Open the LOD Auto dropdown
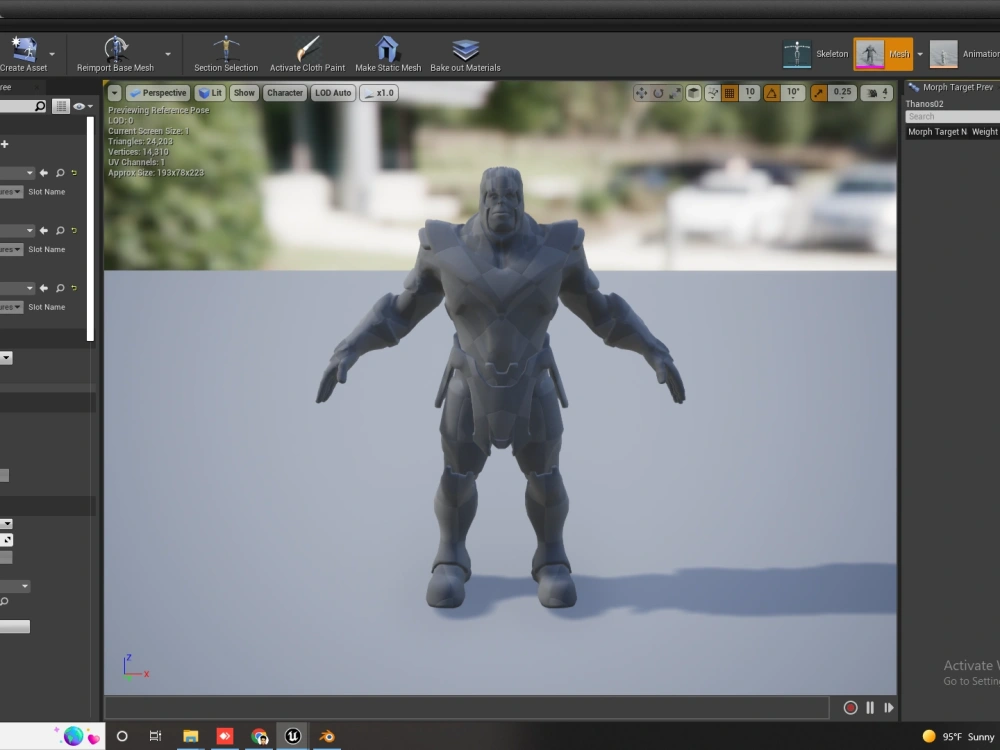1000x750 pixels. pyautogui.click(x=332, y=92)
